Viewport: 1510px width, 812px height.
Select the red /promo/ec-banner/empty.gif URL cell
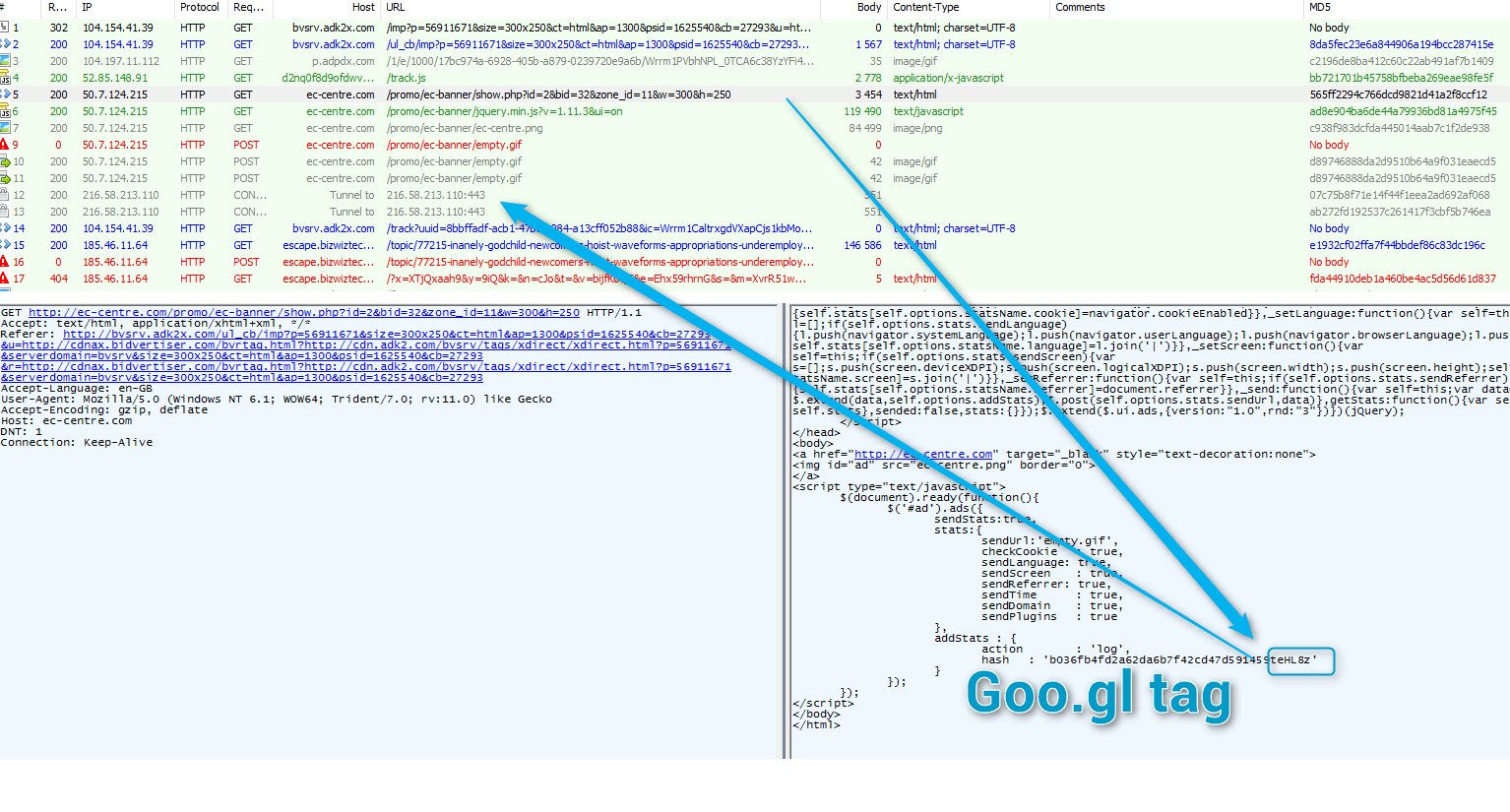[454, 145]
